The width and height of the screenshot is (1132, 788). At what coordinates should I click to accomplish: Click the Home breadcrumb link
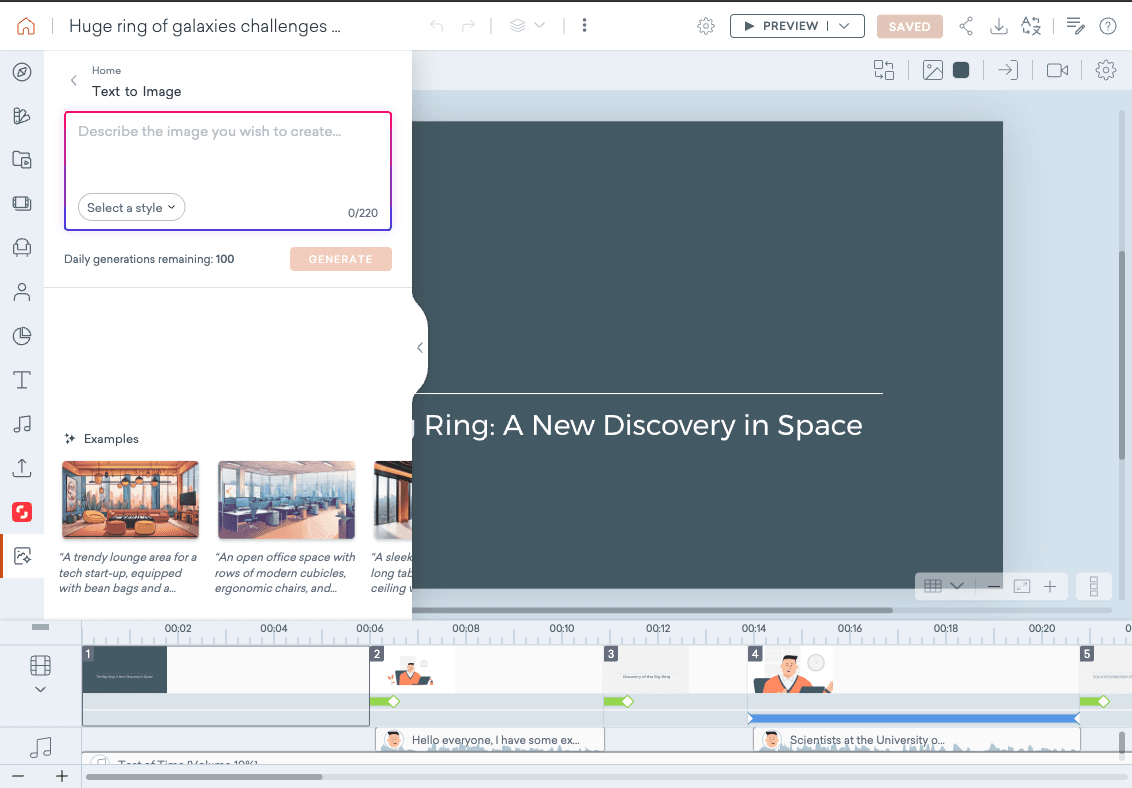(x=106, y=70)
